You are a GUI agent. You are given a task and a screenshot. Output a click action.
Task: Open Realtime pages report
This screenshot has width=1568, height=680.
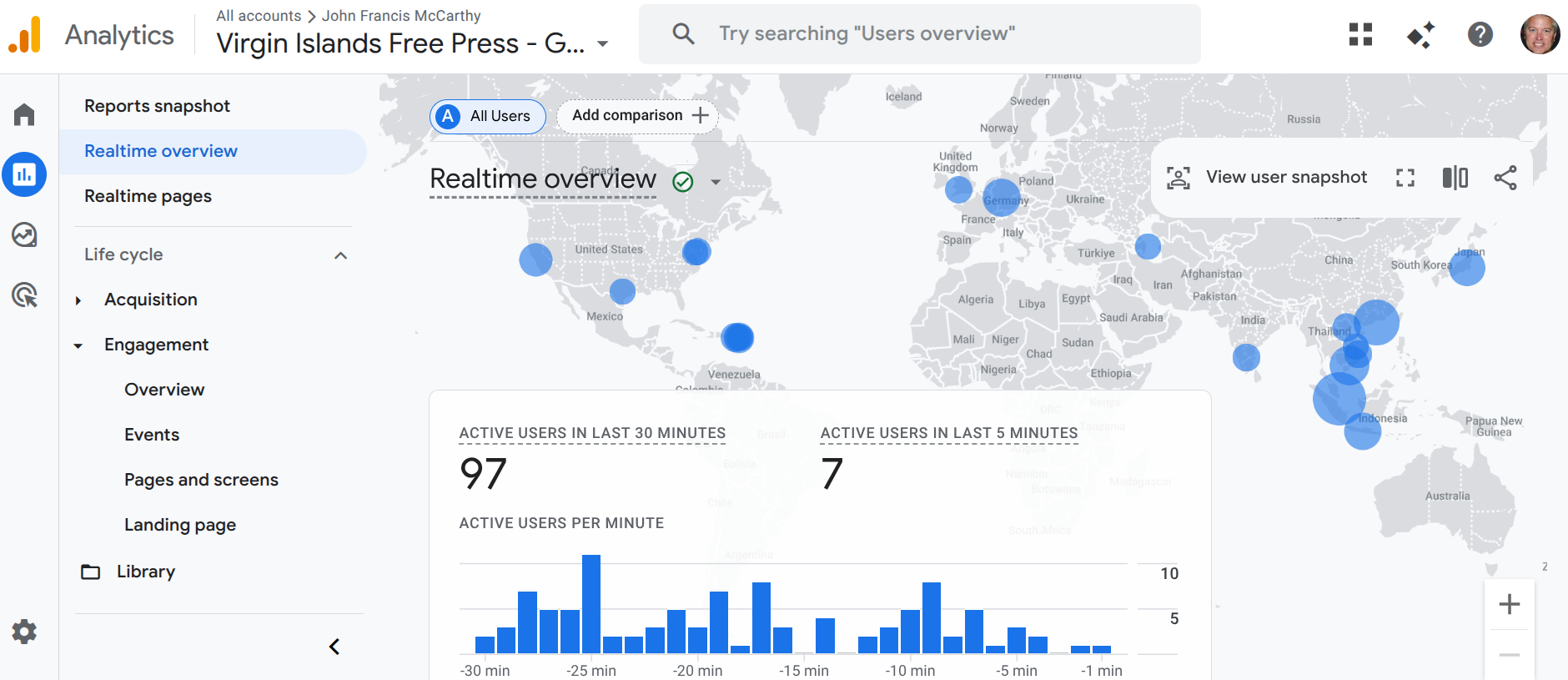pos(148,196)
